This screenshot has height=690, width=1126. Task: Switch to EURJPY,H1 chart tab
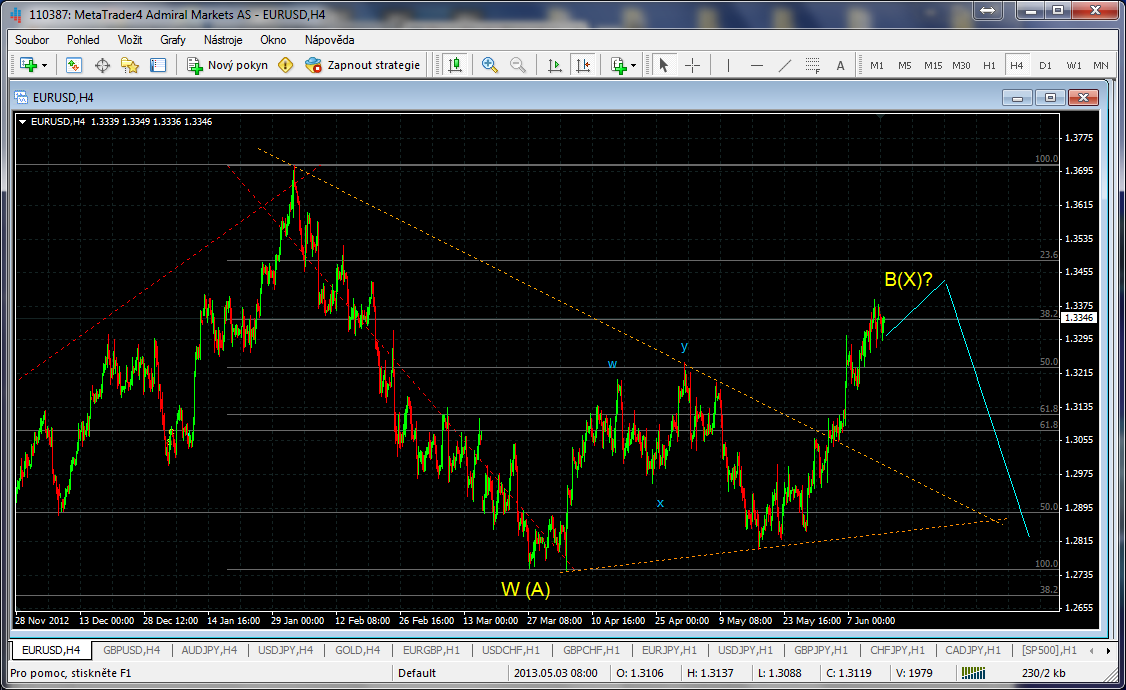coord(669,650)
